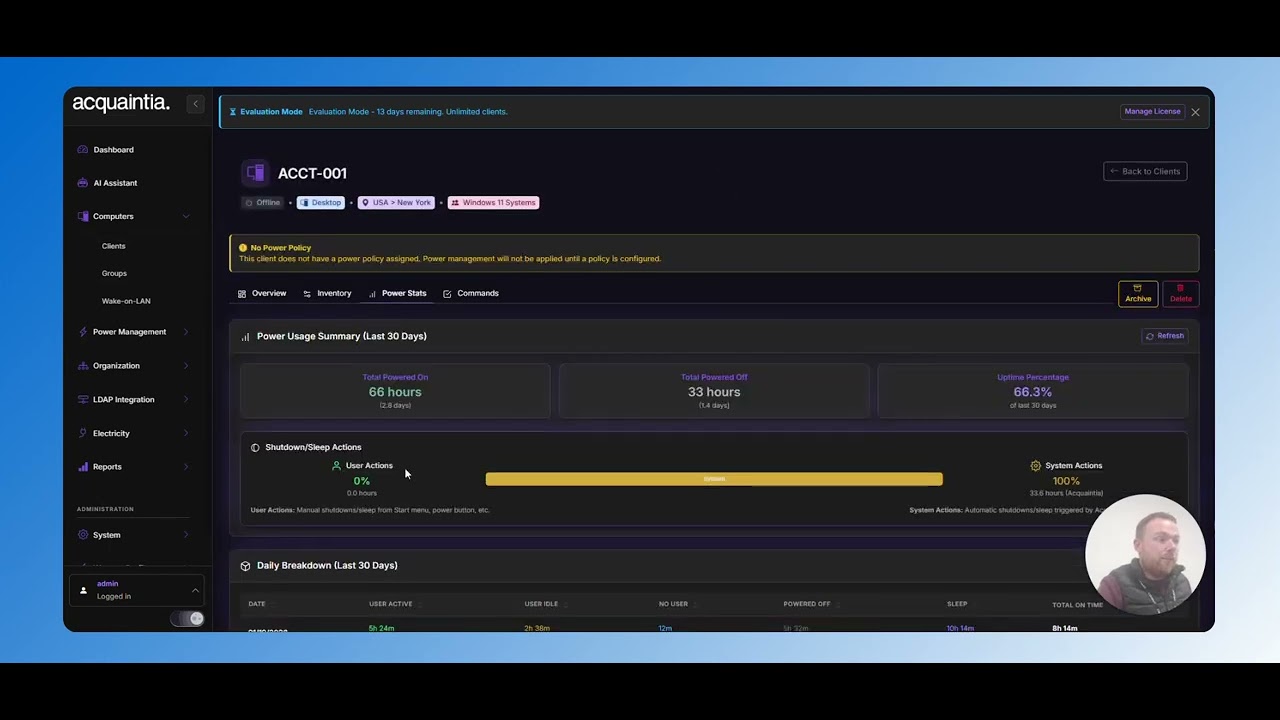This screenshot has width=1280, height=720.
Task: Click the 66.3% uptime value
Action: coord(1033,392)
